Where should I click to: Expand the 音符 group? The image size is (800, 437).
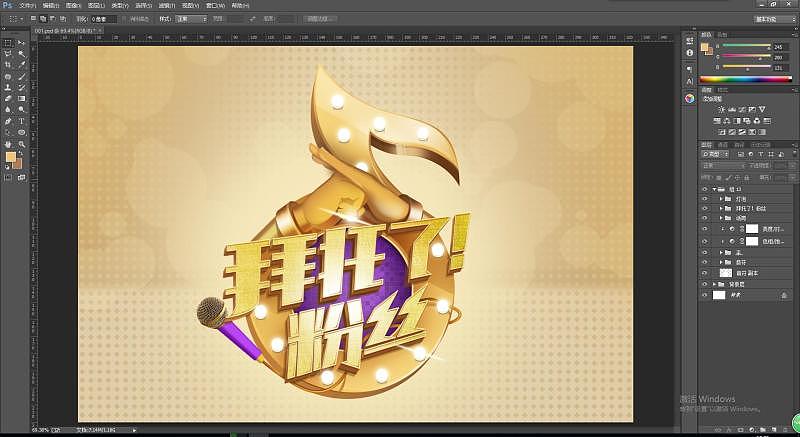(721, 262)
